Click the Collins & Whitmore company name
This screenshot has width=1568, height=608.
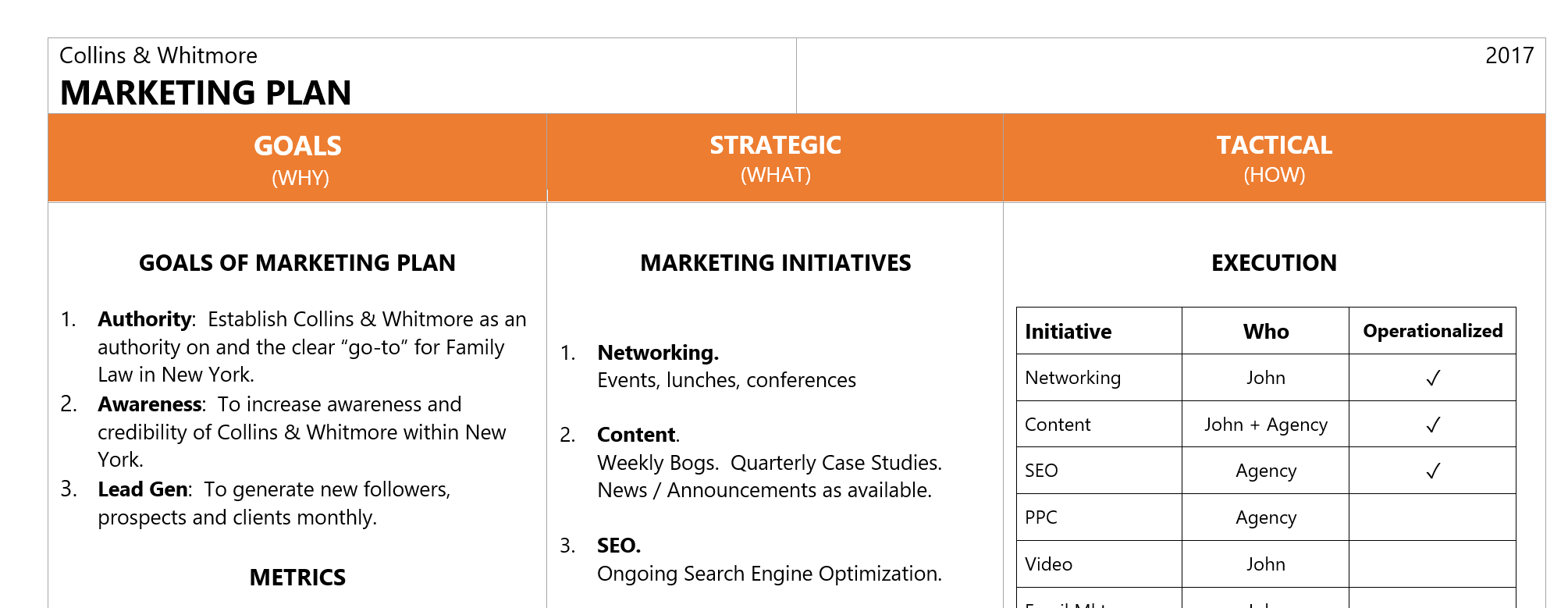tap(158, 55)
